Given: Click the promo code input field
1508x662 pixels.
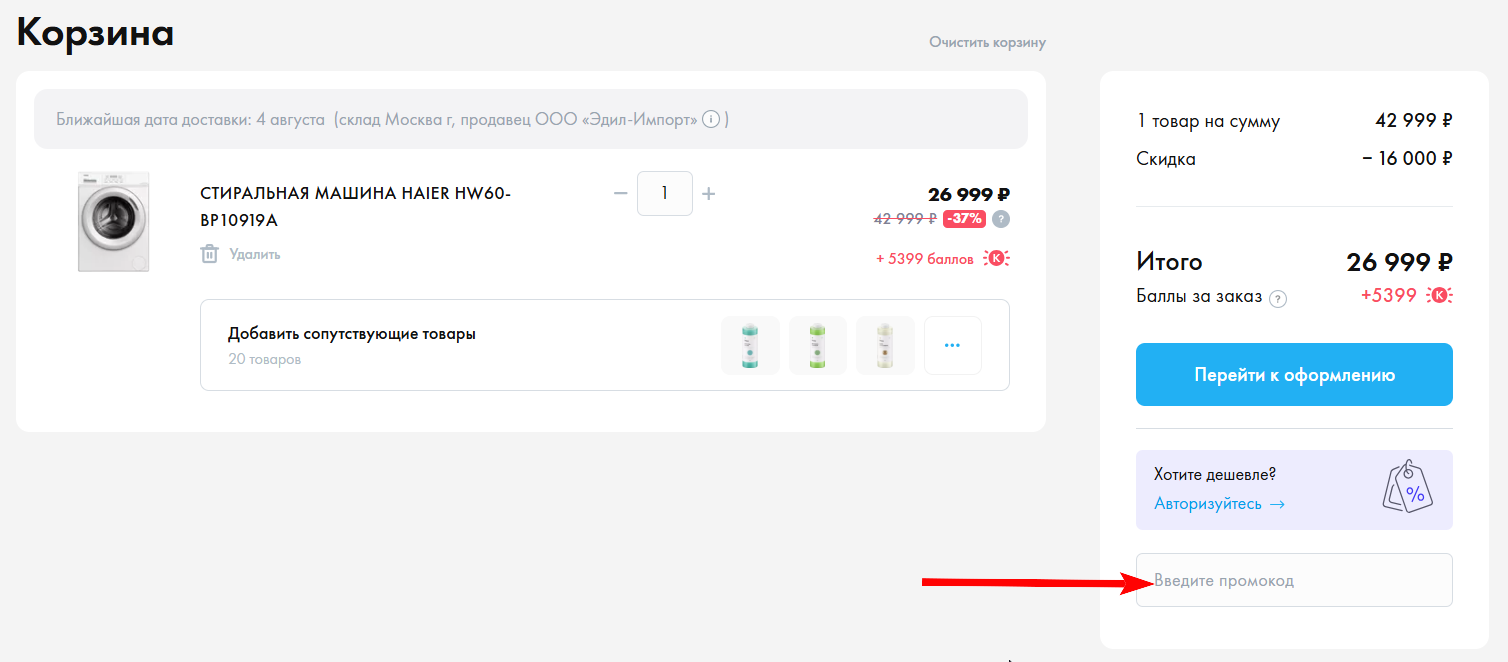Looking at the screenshot, I should click(1294, 580).
